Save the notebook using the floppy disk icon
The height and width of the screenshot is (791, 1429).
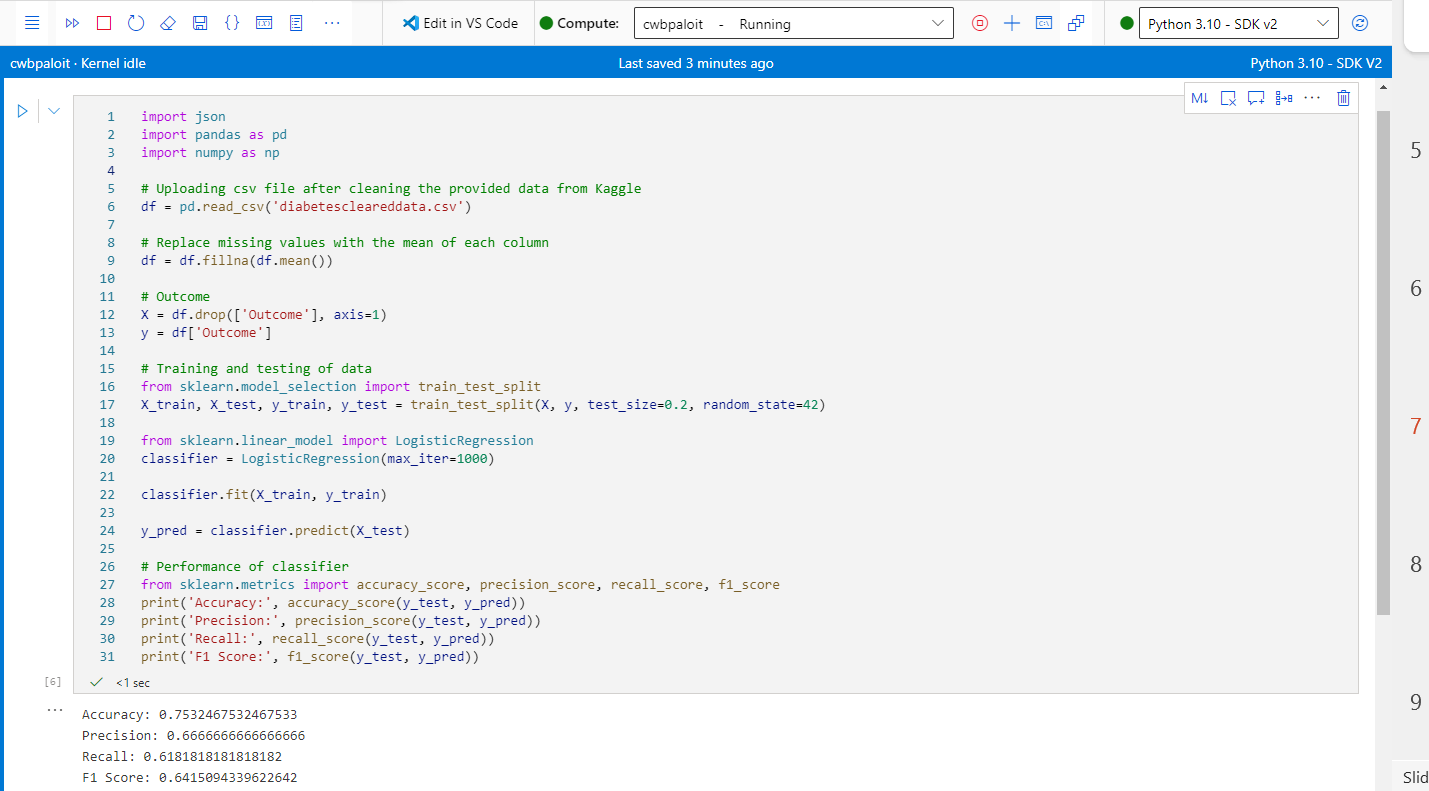click(200, 23)
